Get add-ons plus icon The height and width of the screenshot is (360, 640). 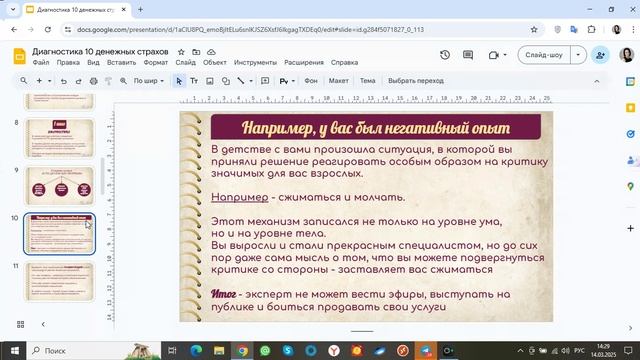[630, 228]
